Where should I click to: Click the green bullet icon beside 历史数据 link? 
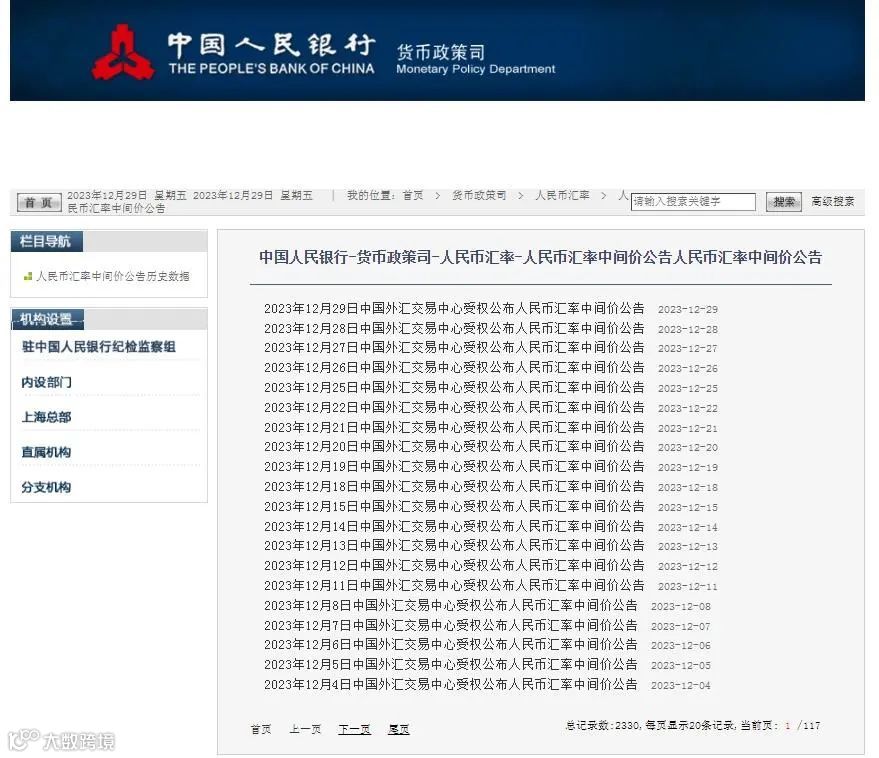pyautogui.click(x=28, y=276)
